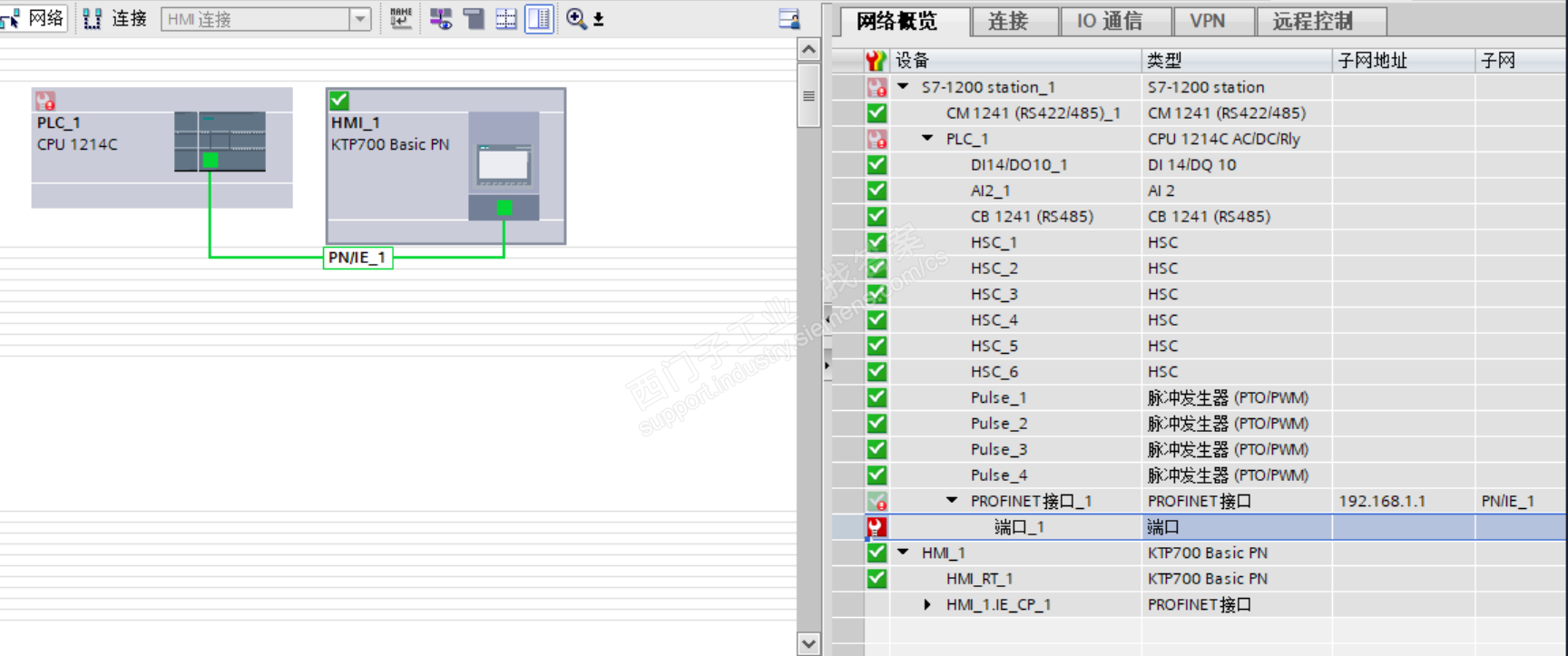Collapse the S7-1200 station_1 tree node
1568x656 pixels.
click(904, 87)
